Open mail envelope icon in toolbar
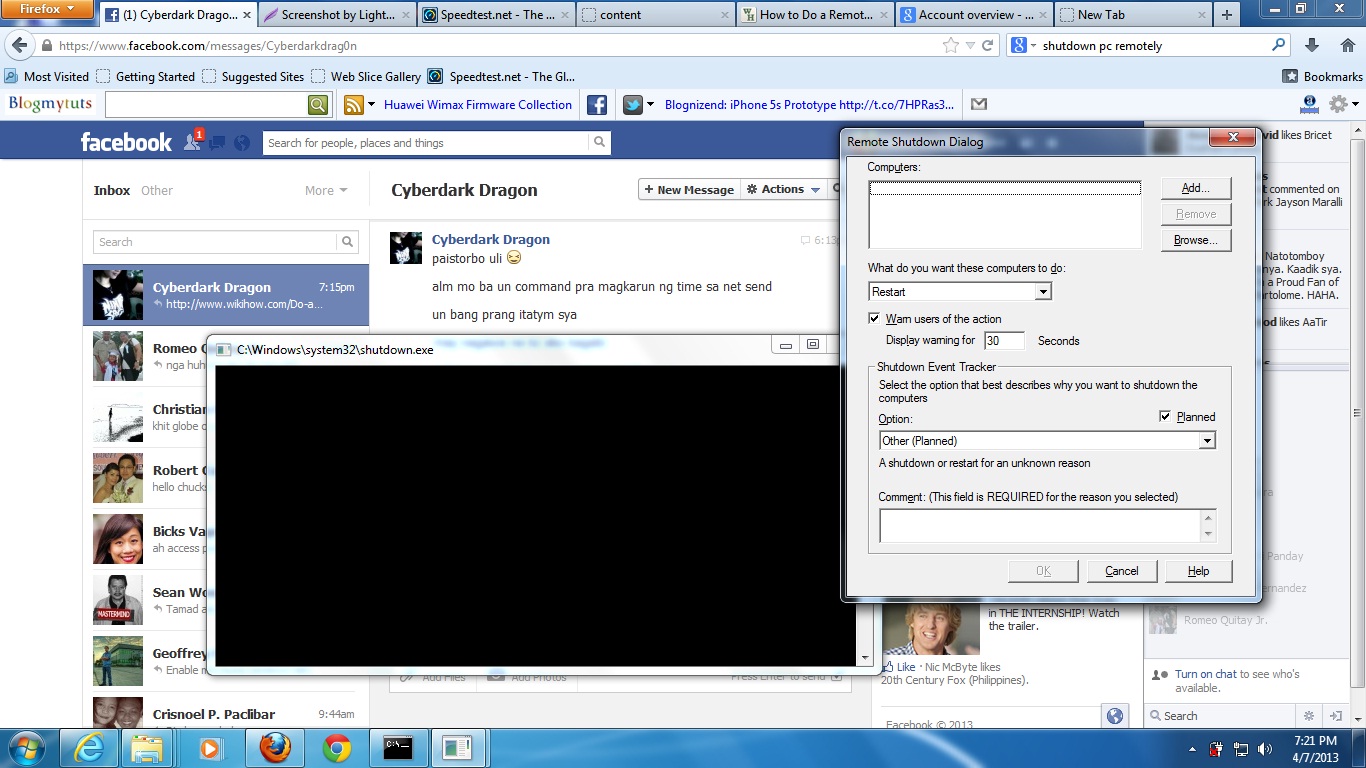Screen dimensions: 1366x768 point(979,104)
